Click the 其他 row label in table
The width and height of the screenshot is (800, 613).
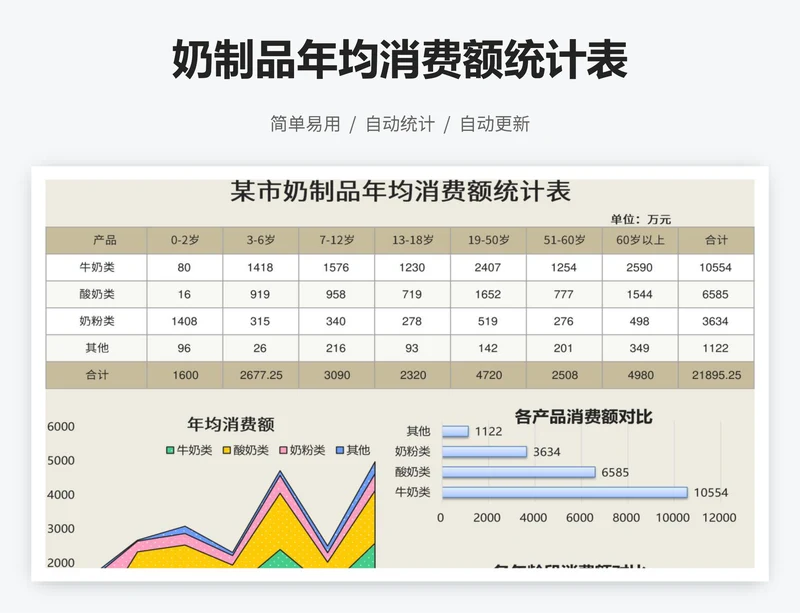tap(96, 348)
